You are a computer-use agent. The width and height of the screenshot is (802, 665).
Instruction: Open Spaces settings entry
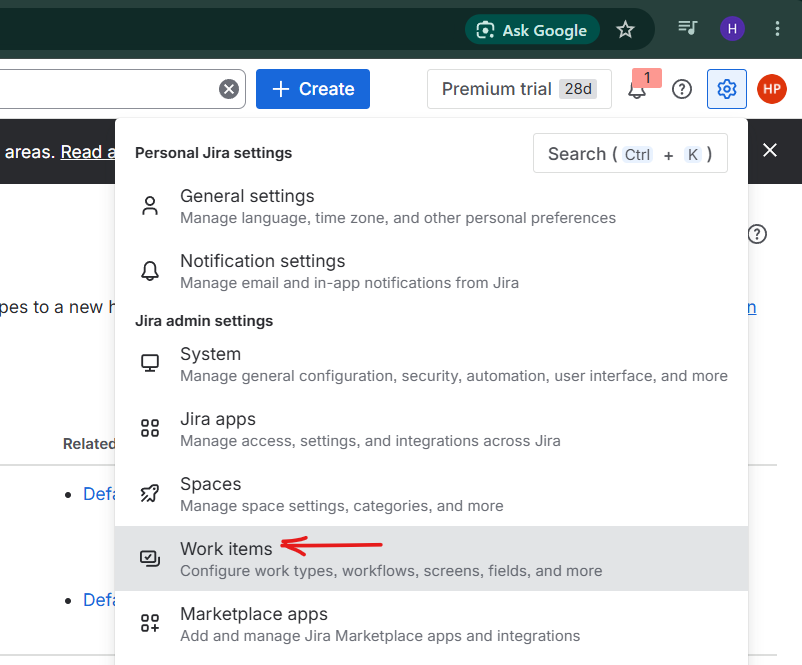431,494
